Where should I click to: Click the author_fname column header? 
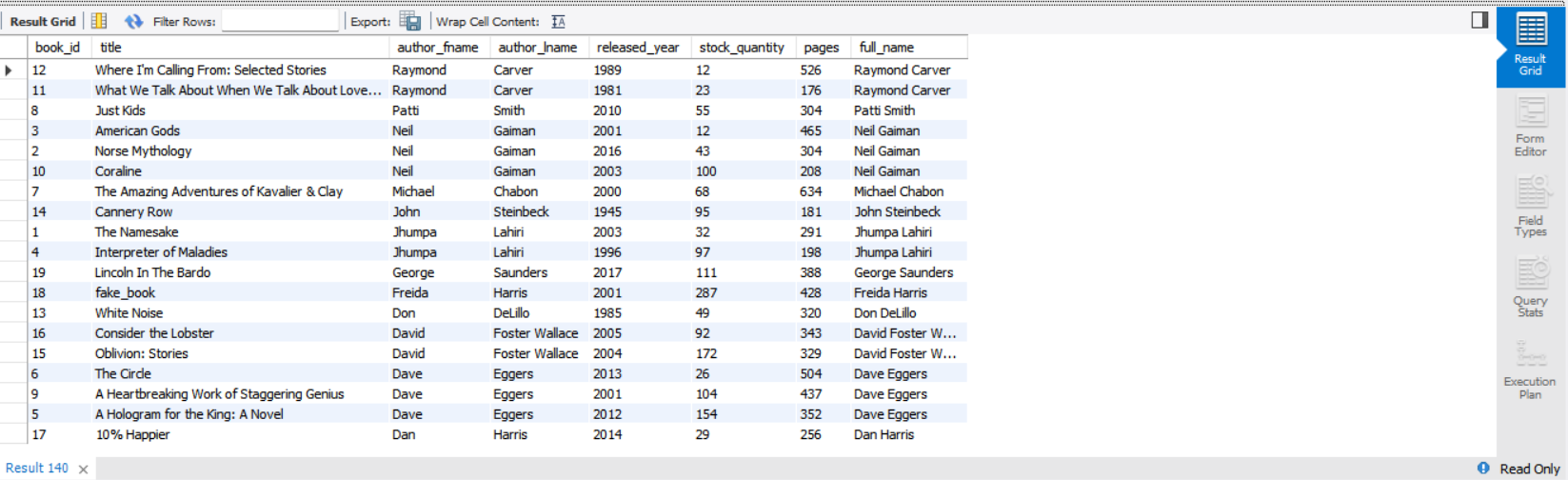click(x=438, y=47)
